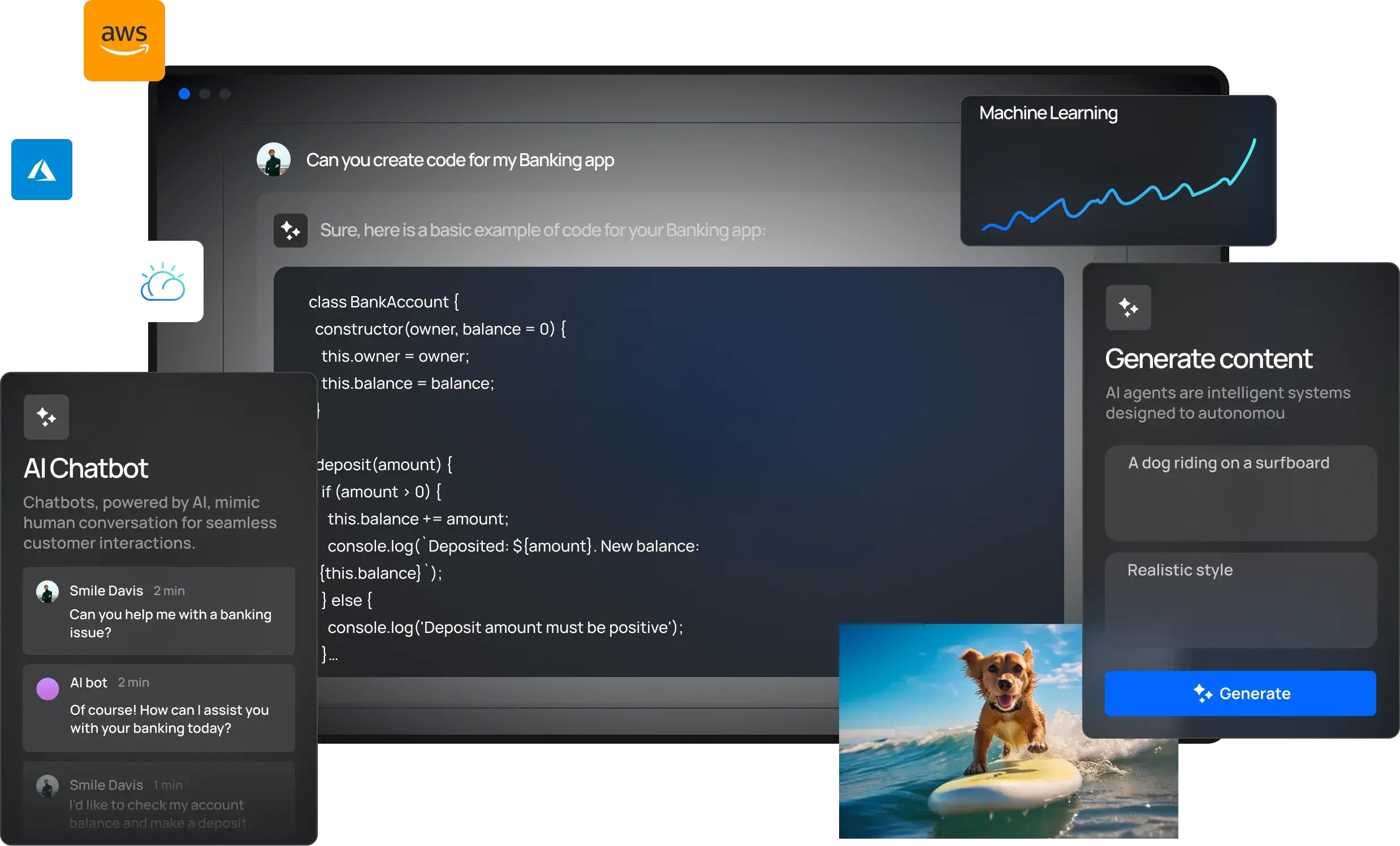Click the 'AI Chatbot' heading
Viewport: 1400px width, 846px height.
tap(85, 468)
